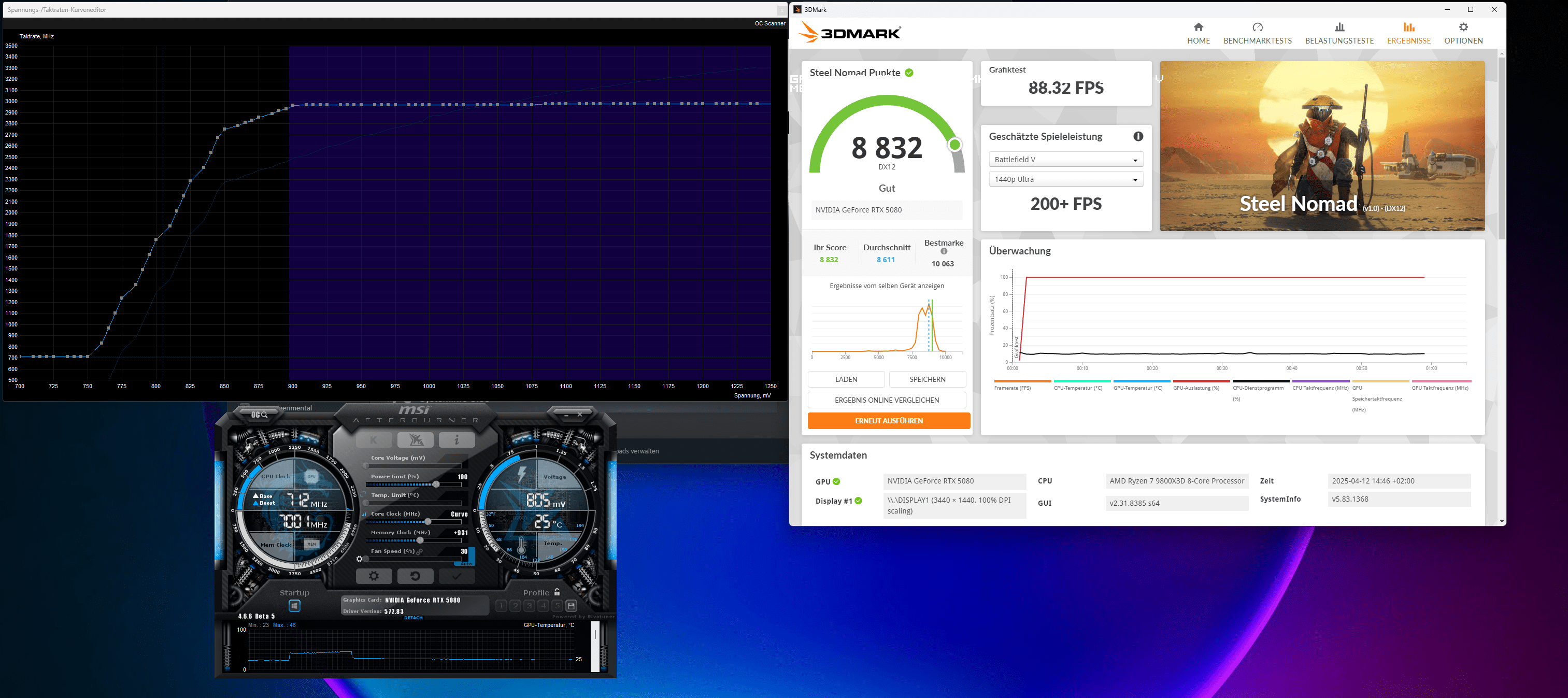1568x698 pixels.
Task: Click ERNEUT AUSFÜHREN orange button
Action: [x=889, y=420]
